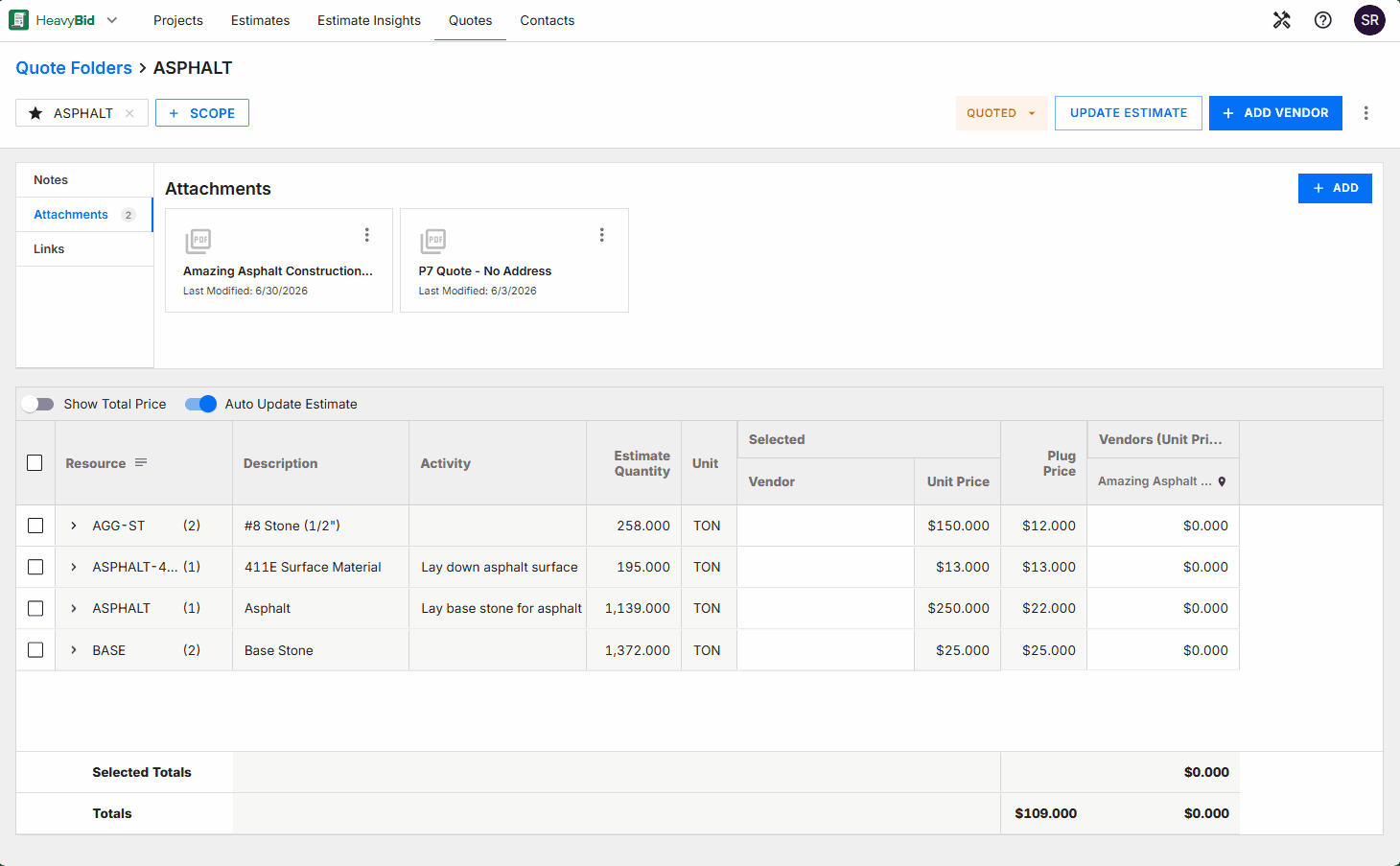Click the #8 Stone (1/2") description cell
Image resolution: width=1400 pixels, height=866 pixels.
coord(320,526)
